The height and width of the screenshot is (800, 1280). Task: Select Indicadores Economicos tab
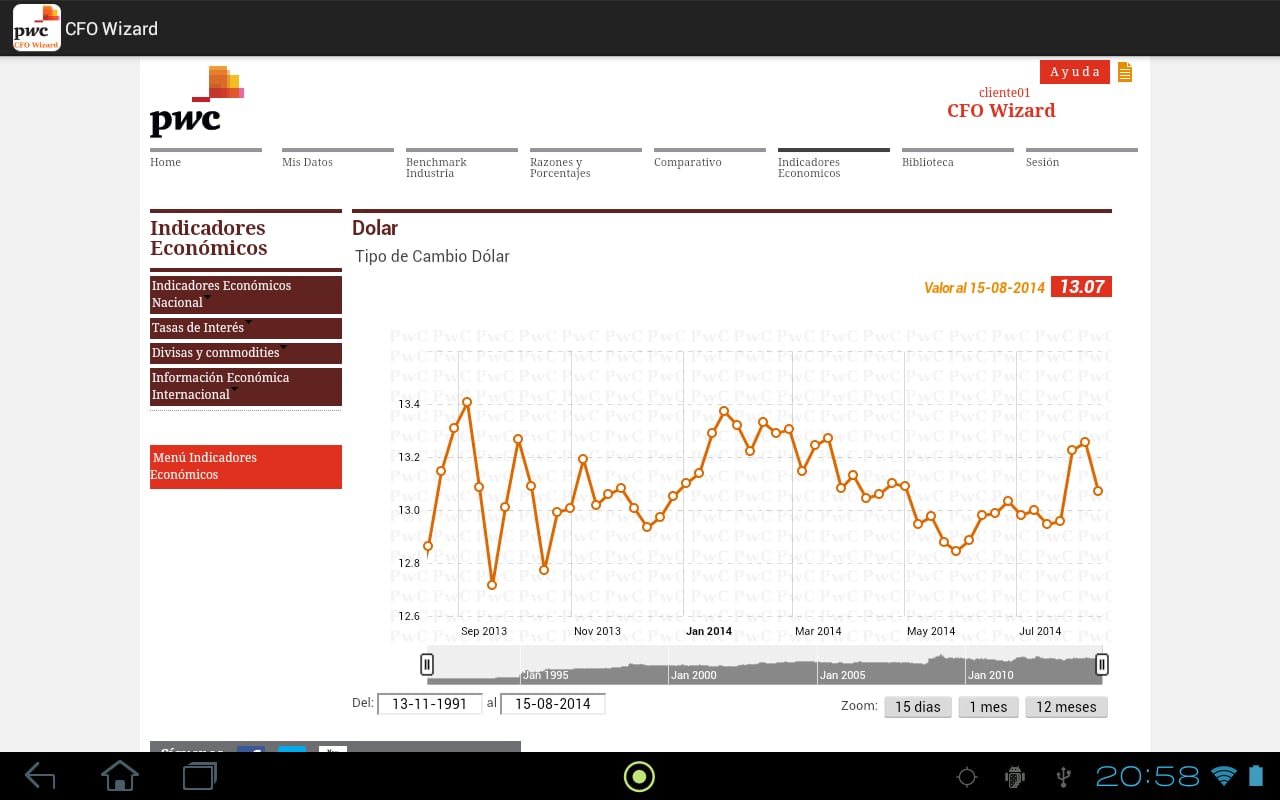tap(834, 166)
